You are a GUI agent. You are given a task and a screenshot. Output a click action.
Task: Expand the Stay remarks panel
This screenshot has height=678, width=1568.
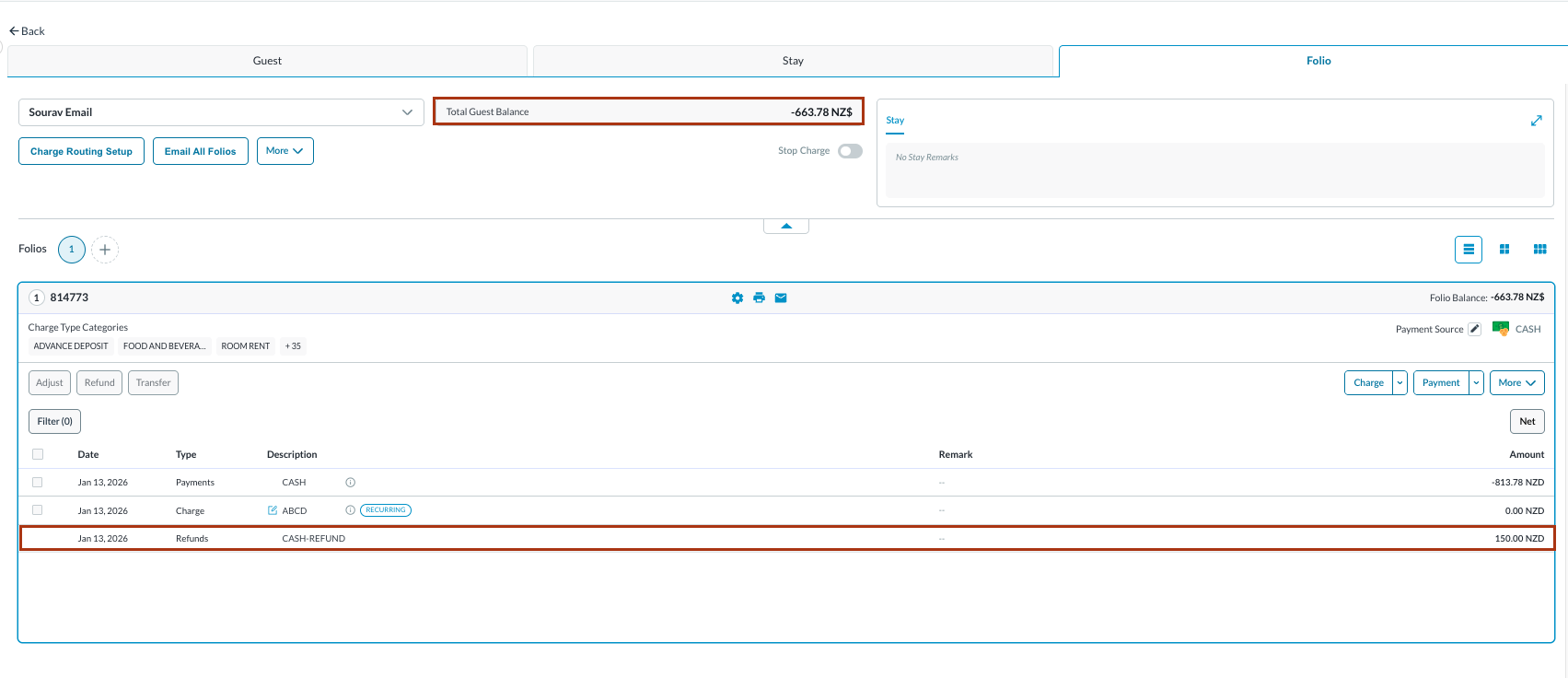click(x=1536, y=121)
